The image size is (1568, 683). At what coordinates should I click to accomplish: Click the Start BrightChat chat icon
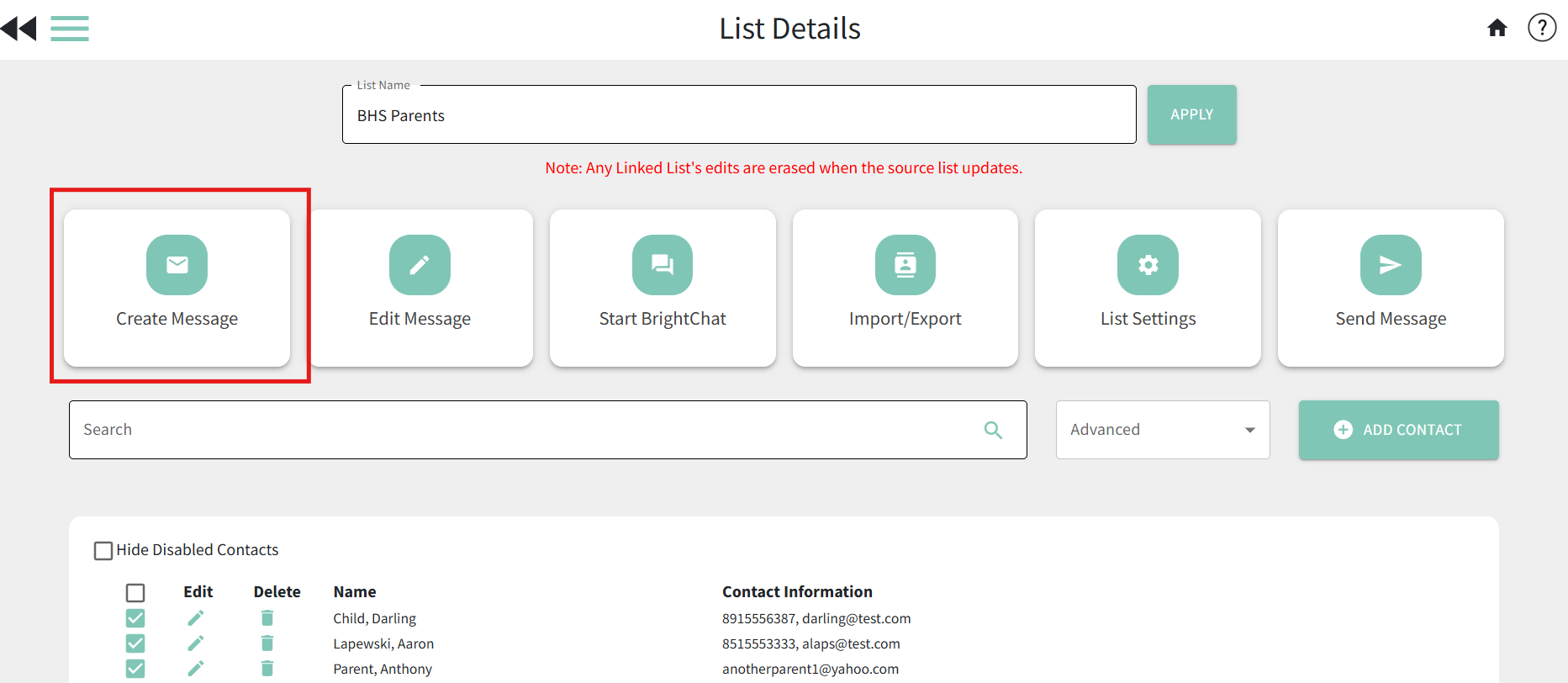[x=663, y=265]
